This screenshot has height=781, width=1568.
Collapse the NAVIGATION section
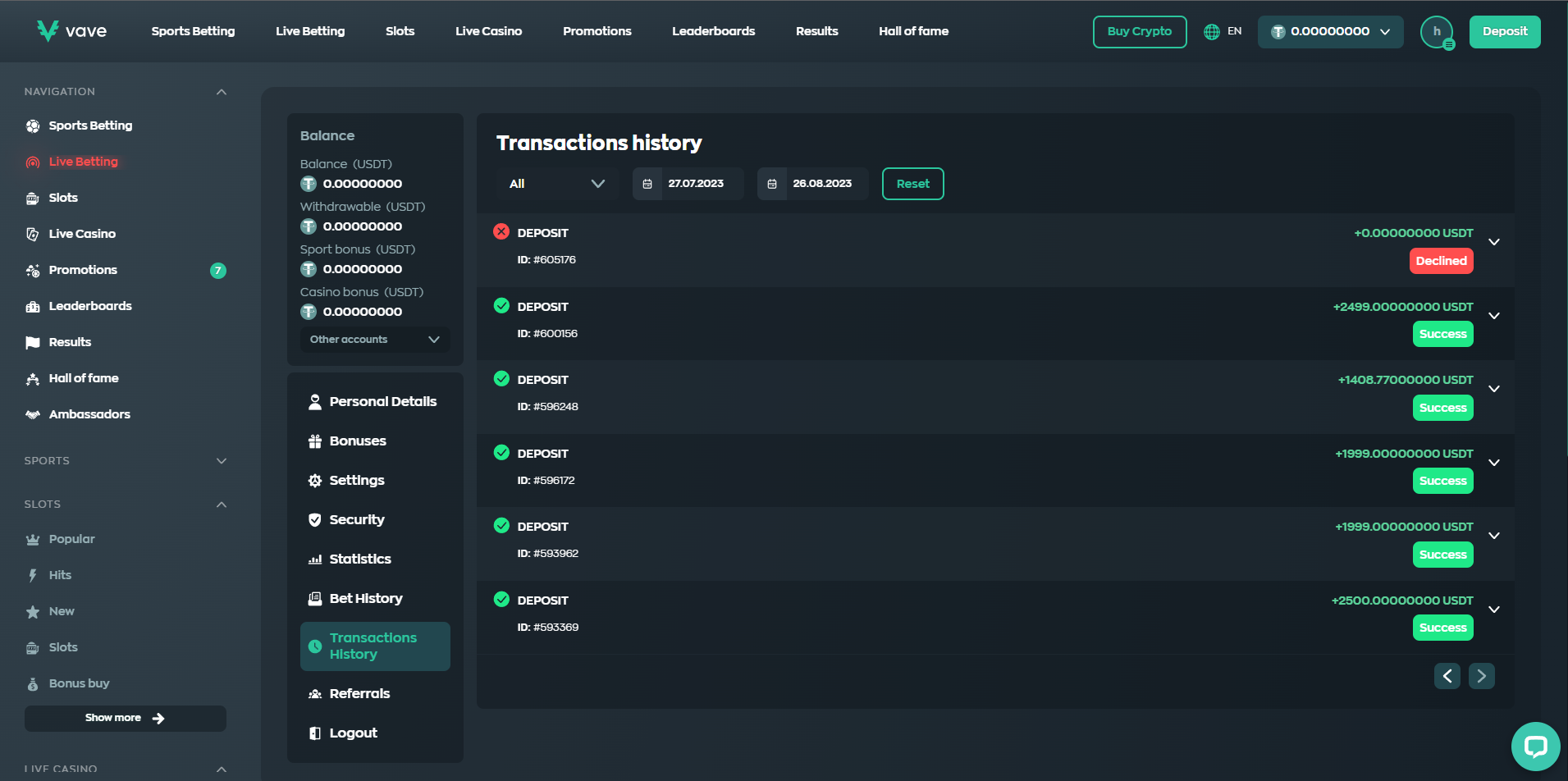222,92
